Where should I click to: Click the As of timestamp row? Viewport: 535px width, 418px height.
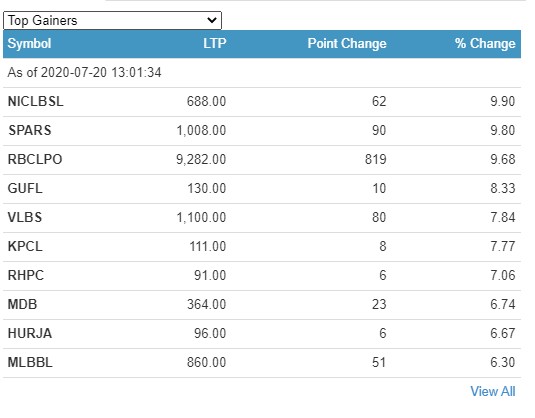click(262, 73)
